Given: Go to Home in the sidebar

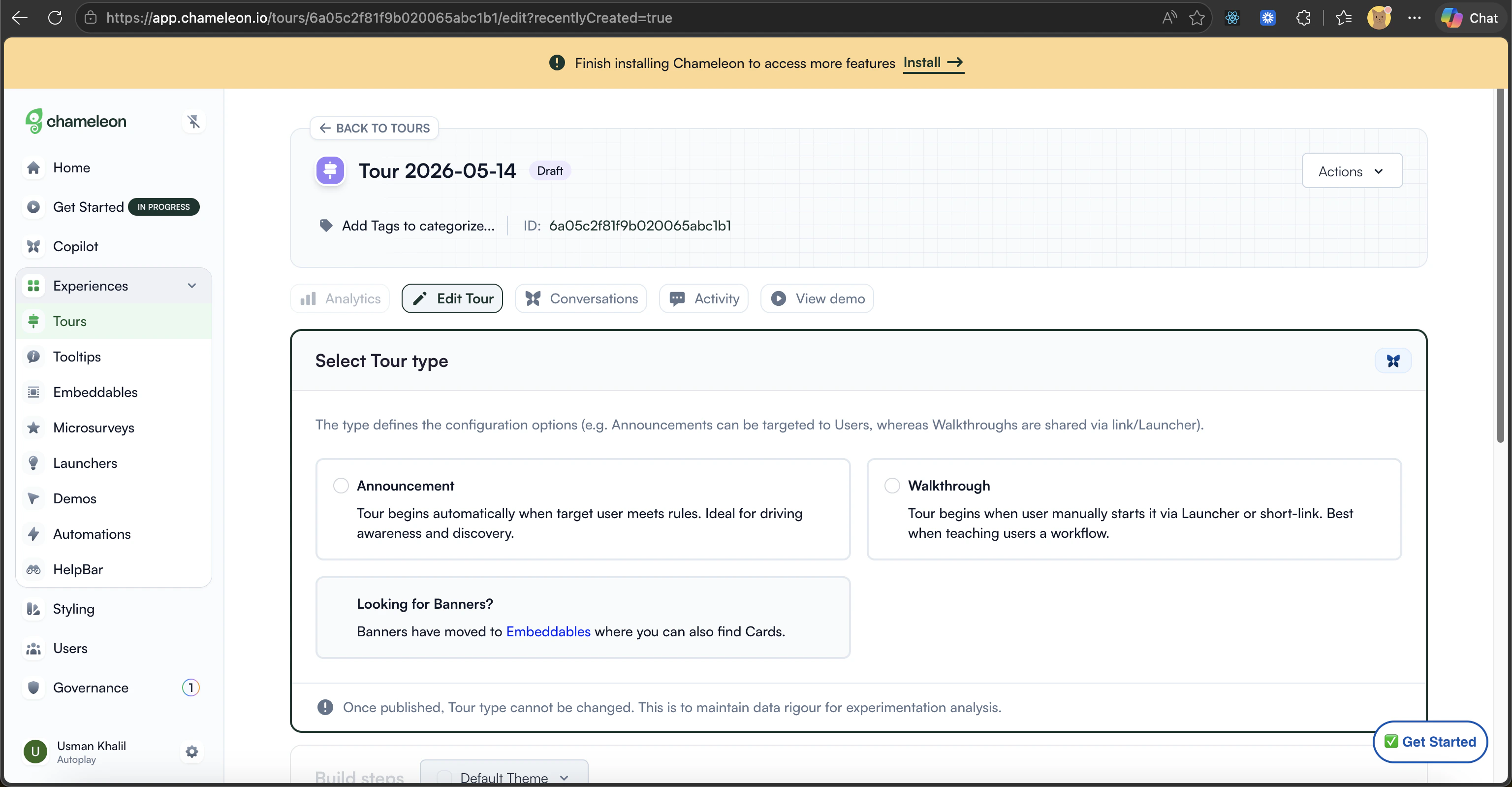Looking at the screenshot, I should point(71,167).
